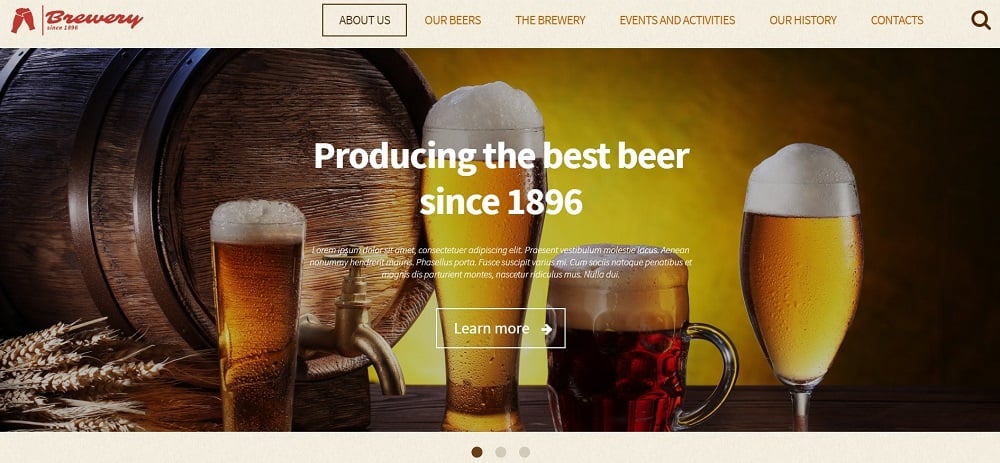The image size is (1000, 463).
Task: Click the magnifying glass search icon
Action: tap(981, 20)
